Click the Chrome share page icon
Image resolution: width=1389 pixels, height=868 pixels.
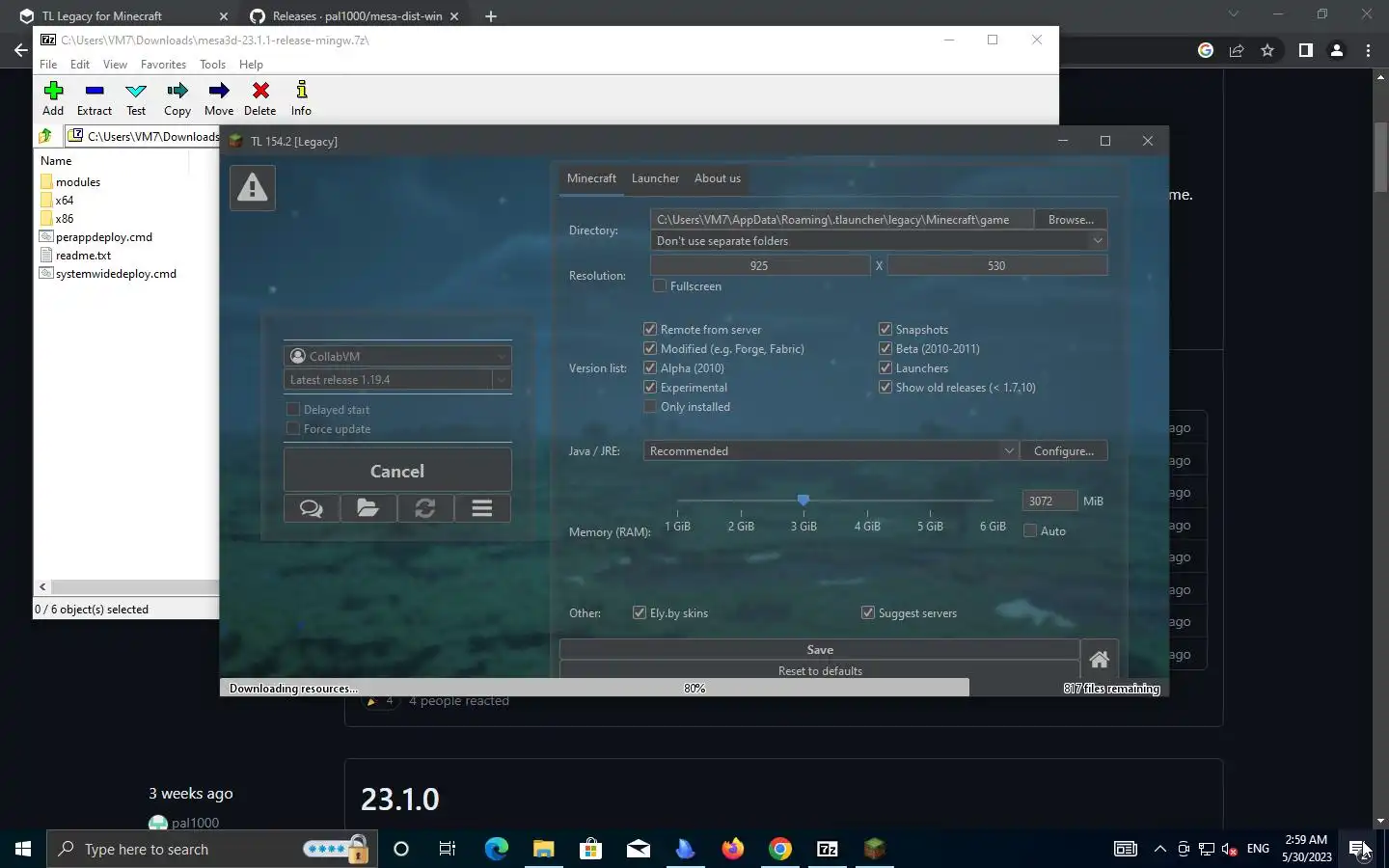coord(1237,50)
